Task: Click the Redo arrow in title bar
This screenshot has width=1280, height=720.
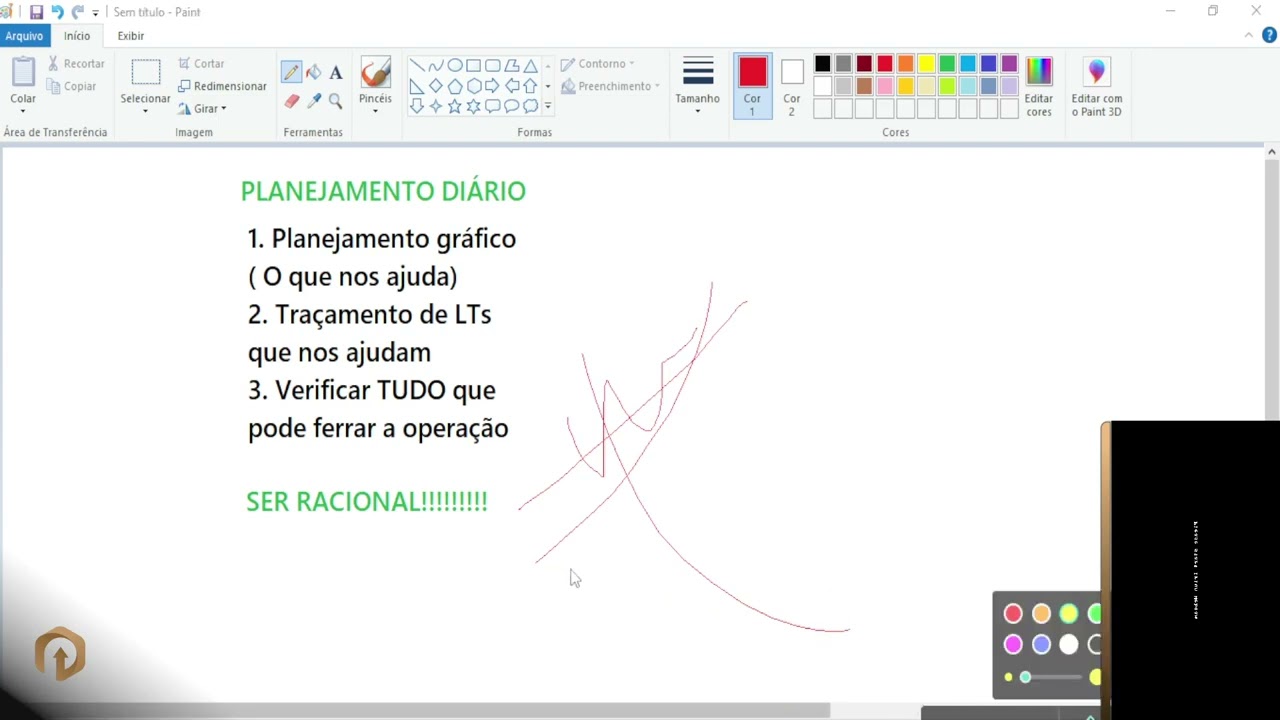Action: (78, 12)
